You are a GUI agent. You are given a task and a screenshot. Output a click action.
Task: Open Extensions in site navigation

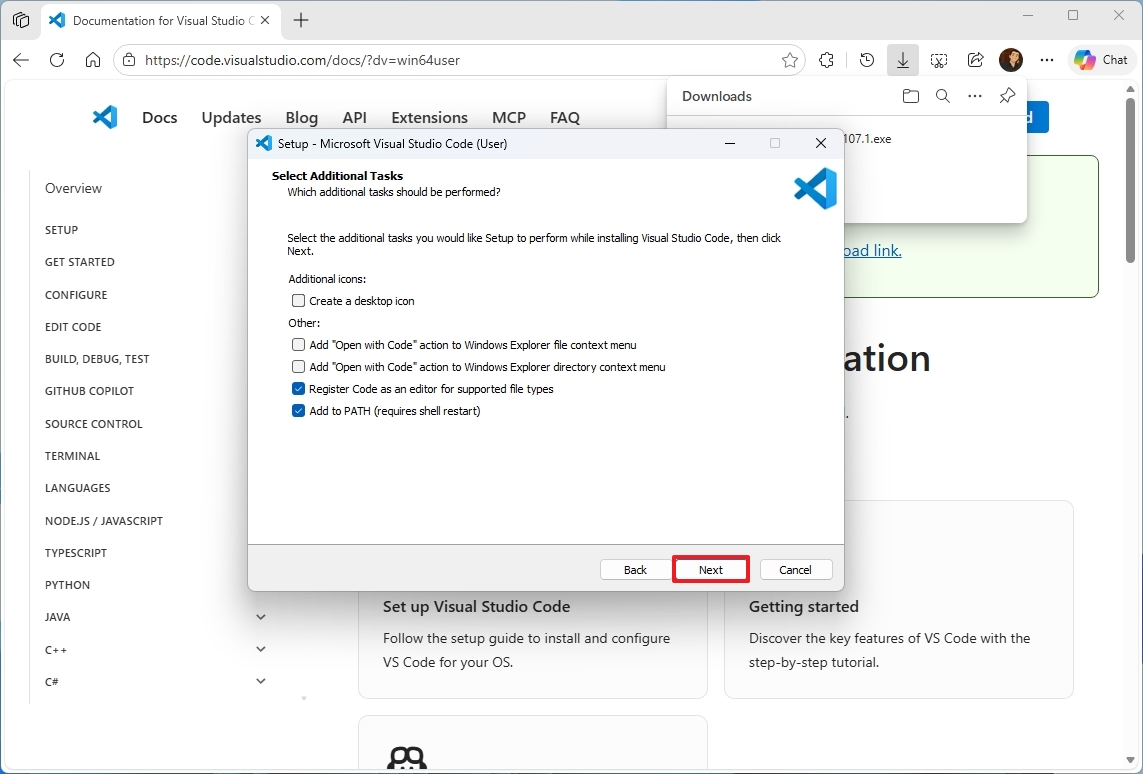(x=429, y=117)
